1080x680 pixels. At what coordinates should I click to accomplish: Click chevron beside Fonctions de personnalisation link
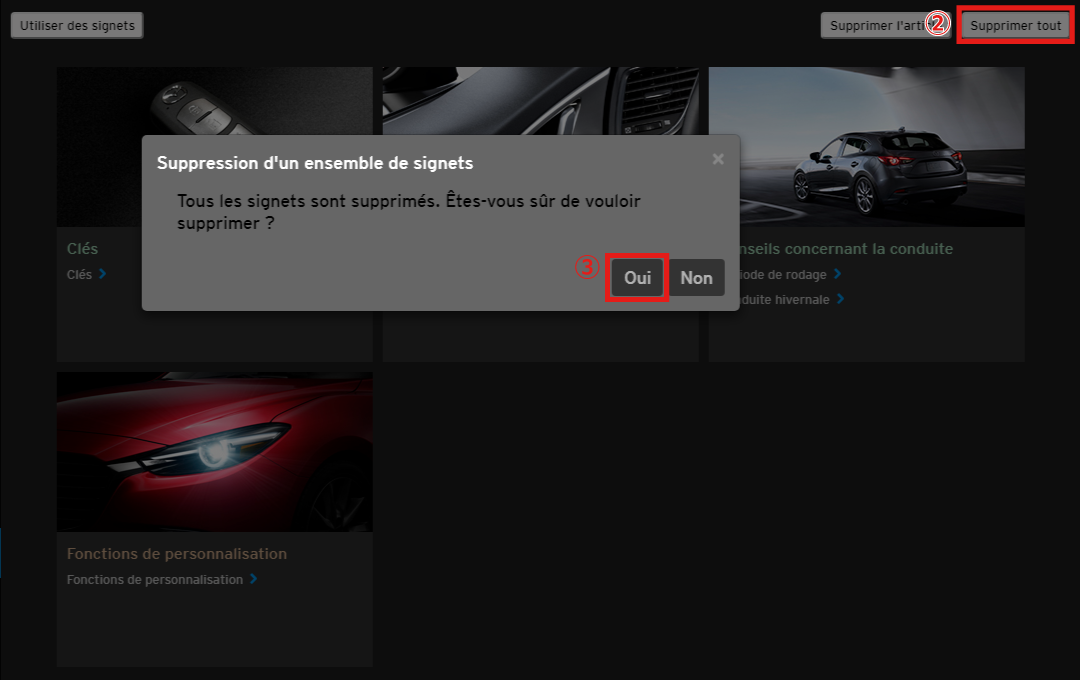click(x=254, y=579)
